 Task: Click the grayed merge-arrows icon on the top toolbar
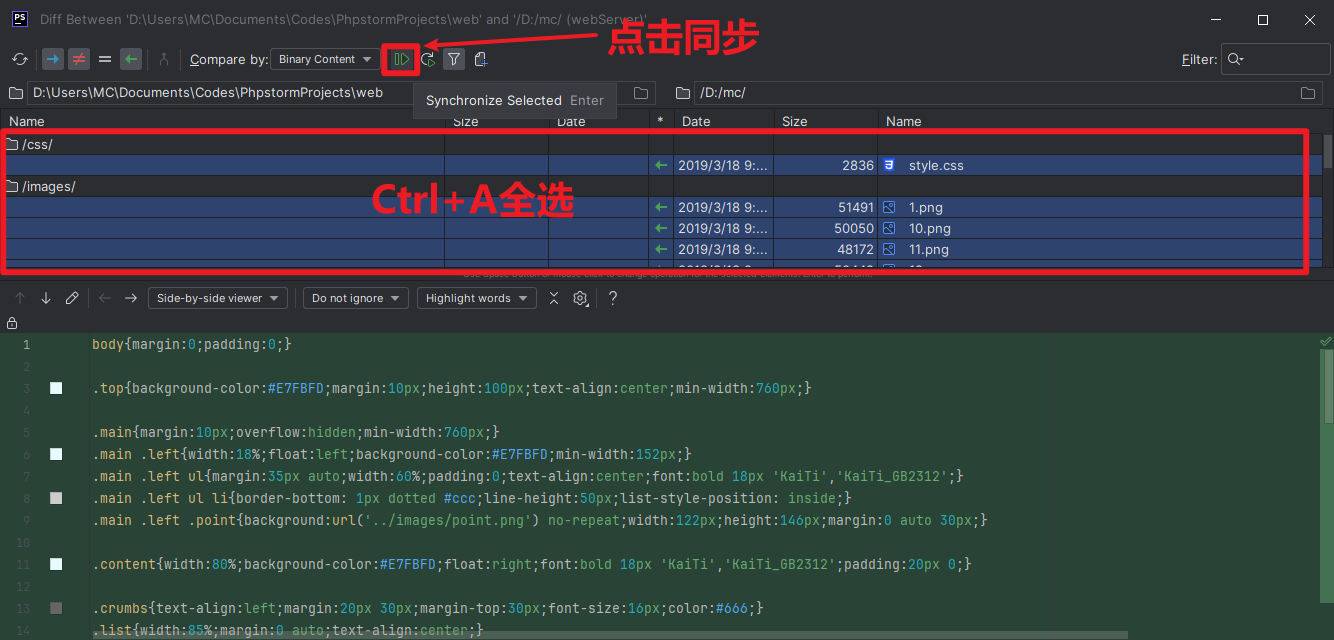click(164, 59)
